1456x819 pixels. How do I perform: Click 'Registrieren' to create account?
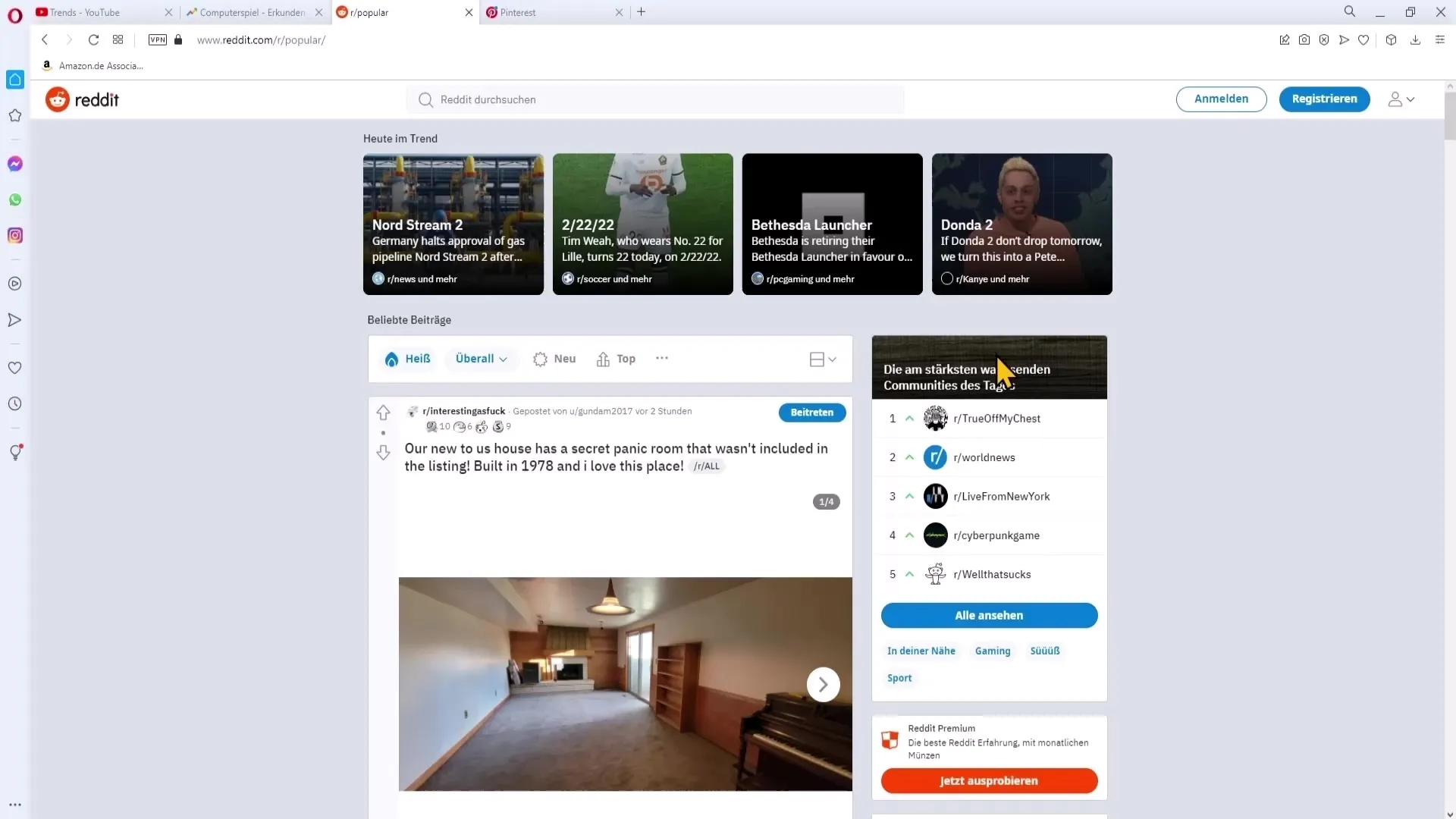[x=1324, y=98]
